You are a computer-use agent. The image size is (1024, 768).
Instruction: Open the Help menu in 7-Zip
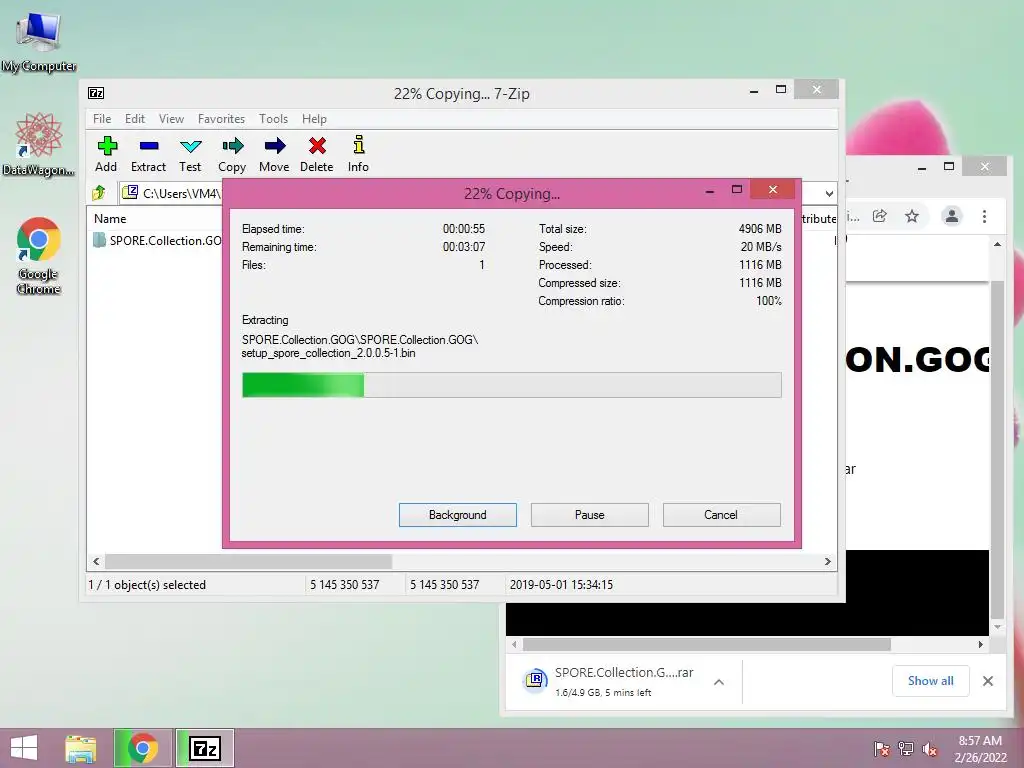[314, 119]
